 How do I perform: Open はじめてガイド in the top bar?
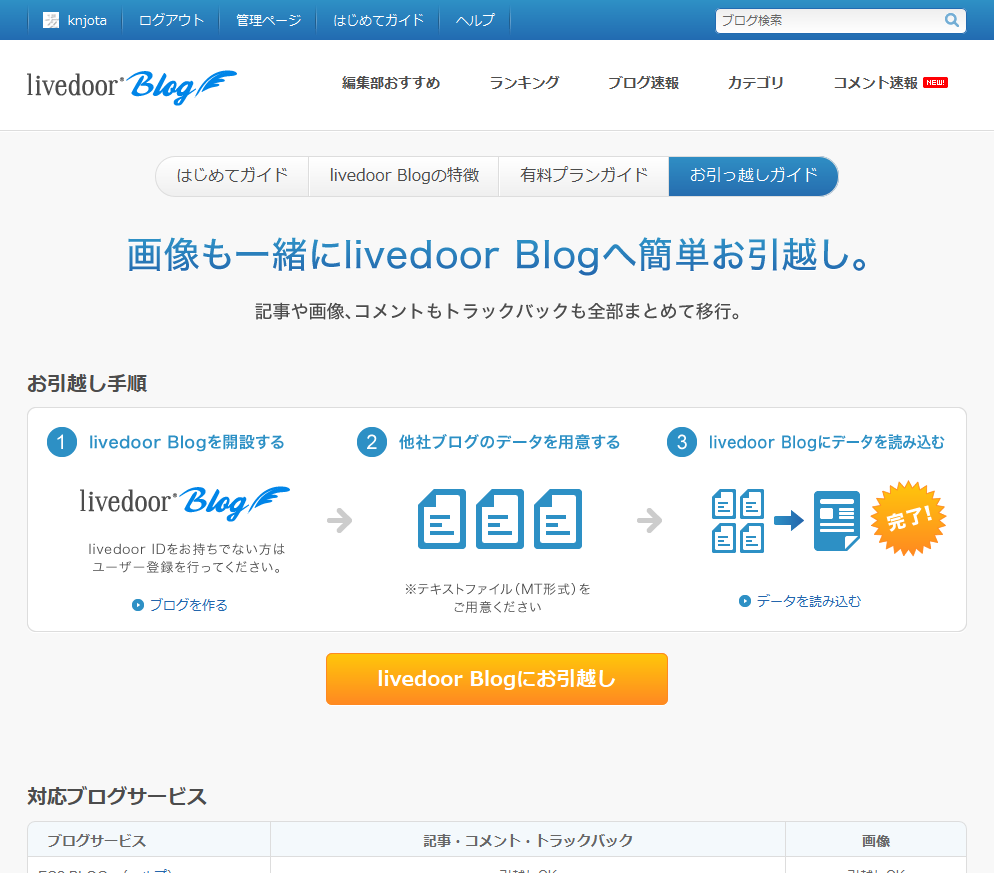[378, 20]
